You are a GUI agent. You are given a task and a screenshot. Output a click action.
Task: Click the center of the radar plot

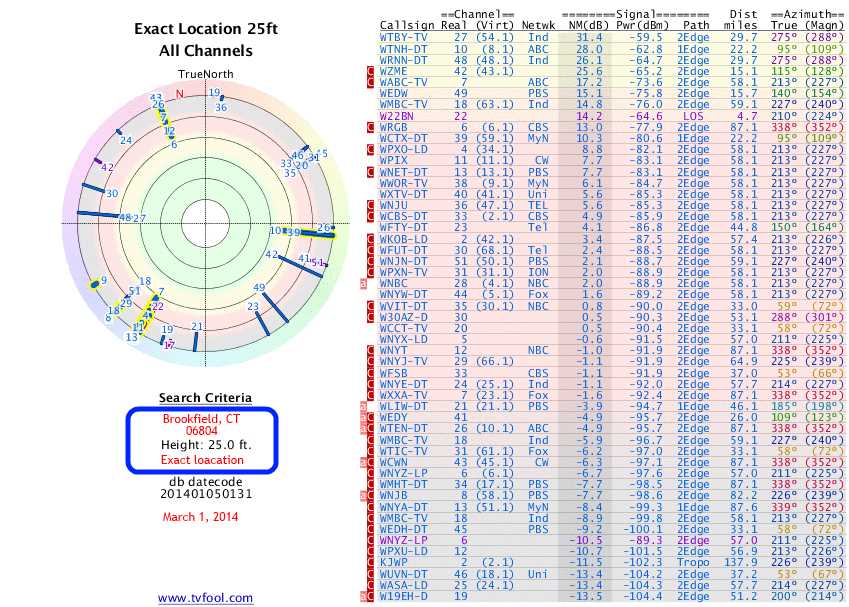click(205, 222)
